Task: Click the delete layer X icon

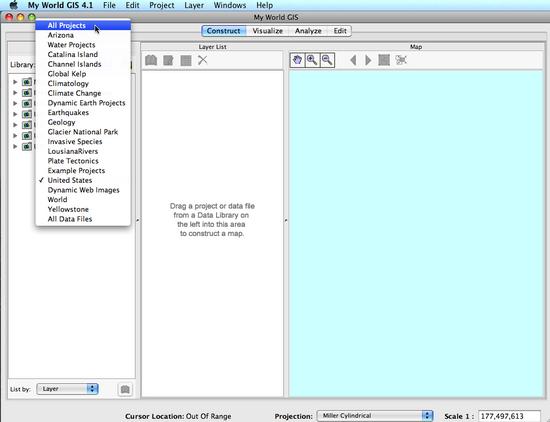Action: coord(203,60)
